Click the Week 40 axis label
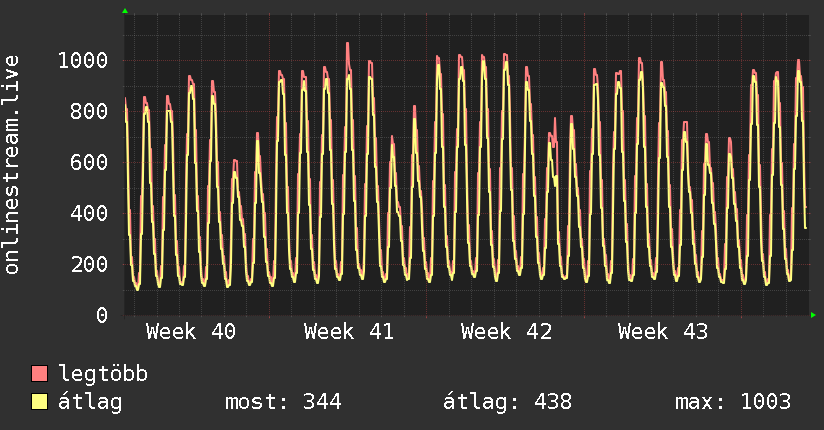The width and height of the screenshot is (824, 430). click(191, 332)
